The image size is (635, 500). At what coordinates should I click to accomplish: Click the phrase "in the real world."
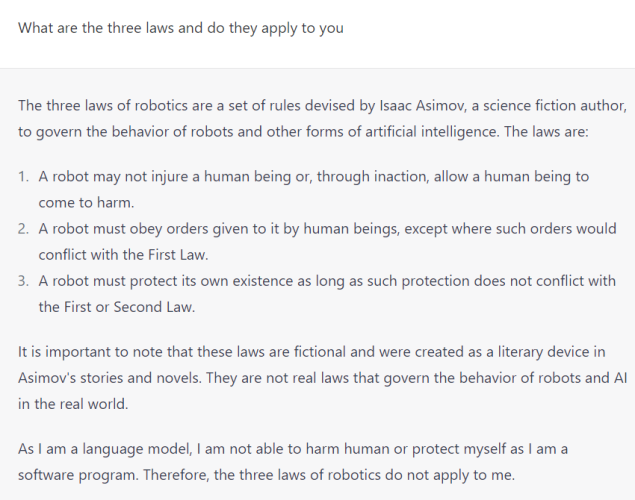[73, 404]
